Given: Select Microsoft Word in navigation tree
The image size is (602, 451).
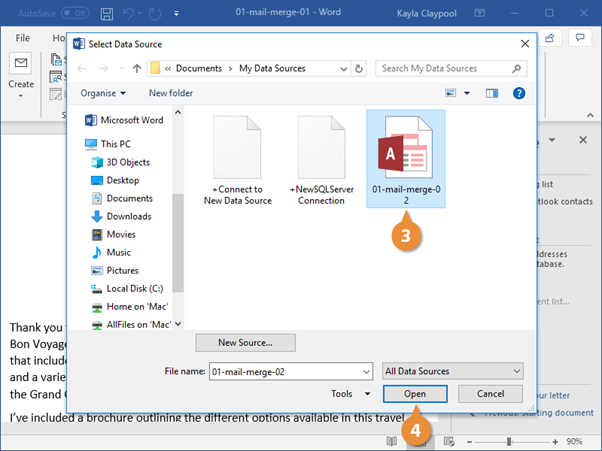Looking at the screenshot, I should coord(125,120).
